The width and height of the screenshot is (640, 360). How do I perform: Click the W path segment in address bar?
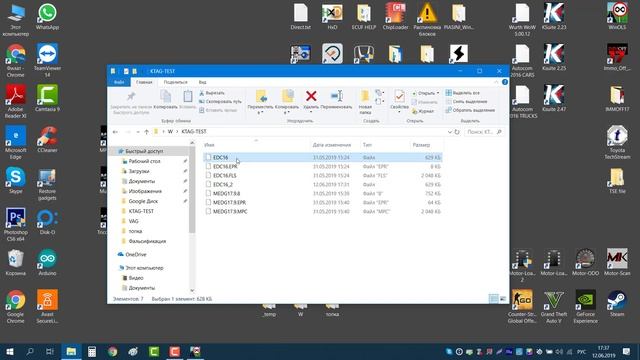click(170, 131)
